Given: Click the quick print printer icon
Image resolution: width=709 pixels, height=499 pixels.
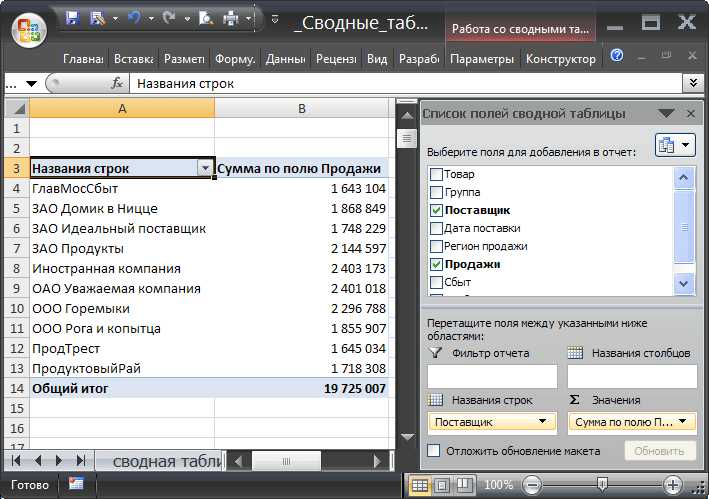Looking at the screenshot, I should click(x=232, y=19).
